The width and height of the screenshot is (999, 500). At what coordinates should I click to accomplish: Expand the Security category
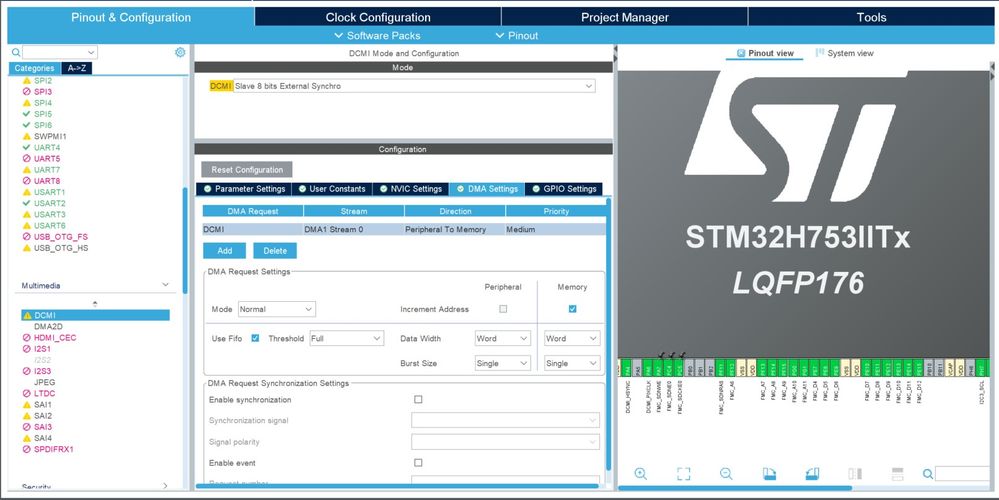(x=165, y=486)
